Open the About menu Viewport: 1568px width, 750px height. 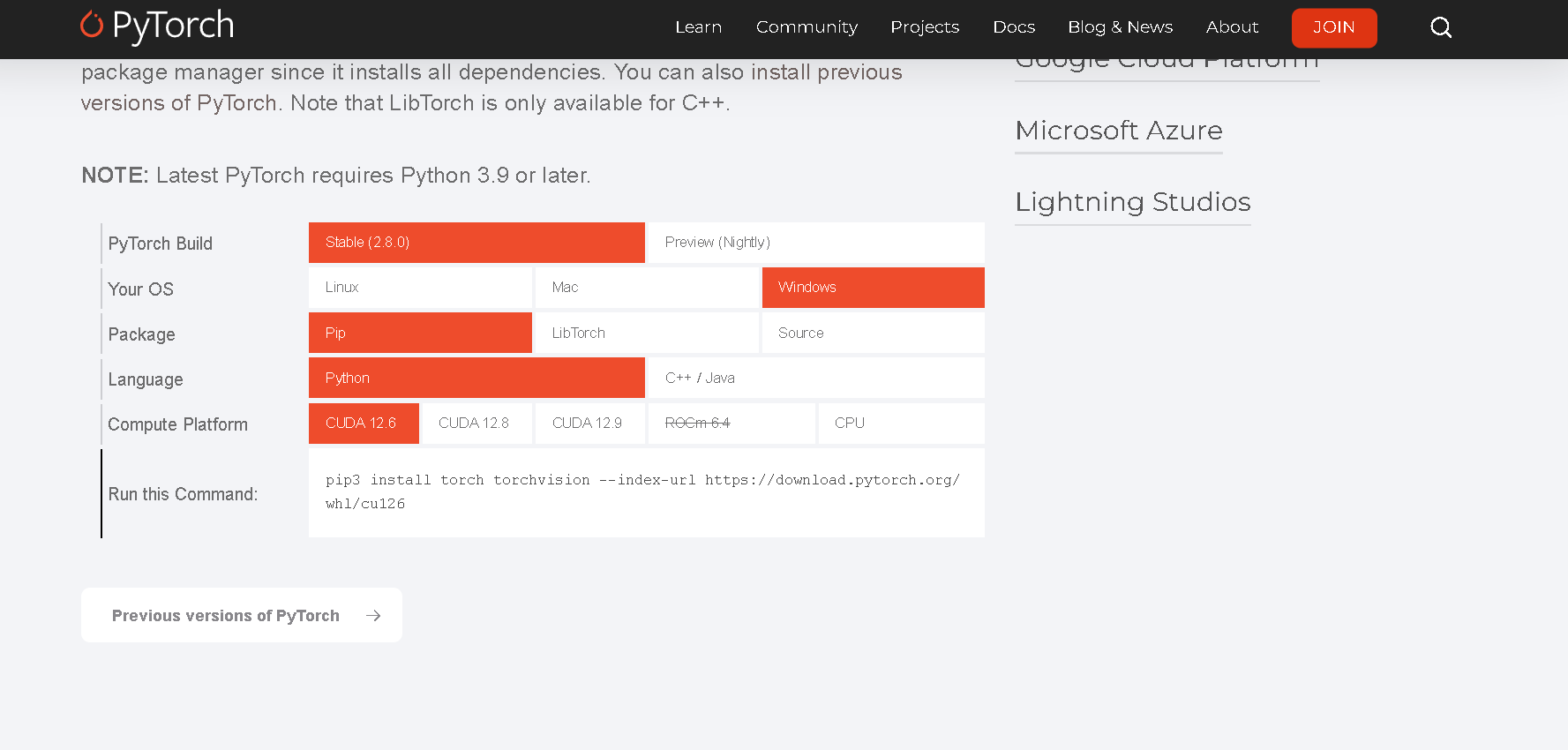point(1232,27)
